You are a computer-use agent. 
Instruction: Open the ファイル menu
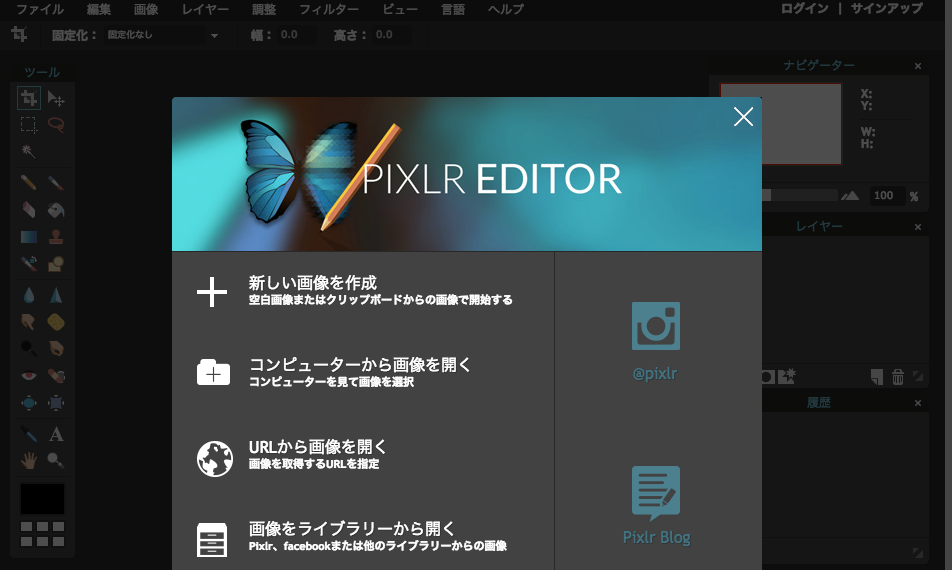[39, 9]
